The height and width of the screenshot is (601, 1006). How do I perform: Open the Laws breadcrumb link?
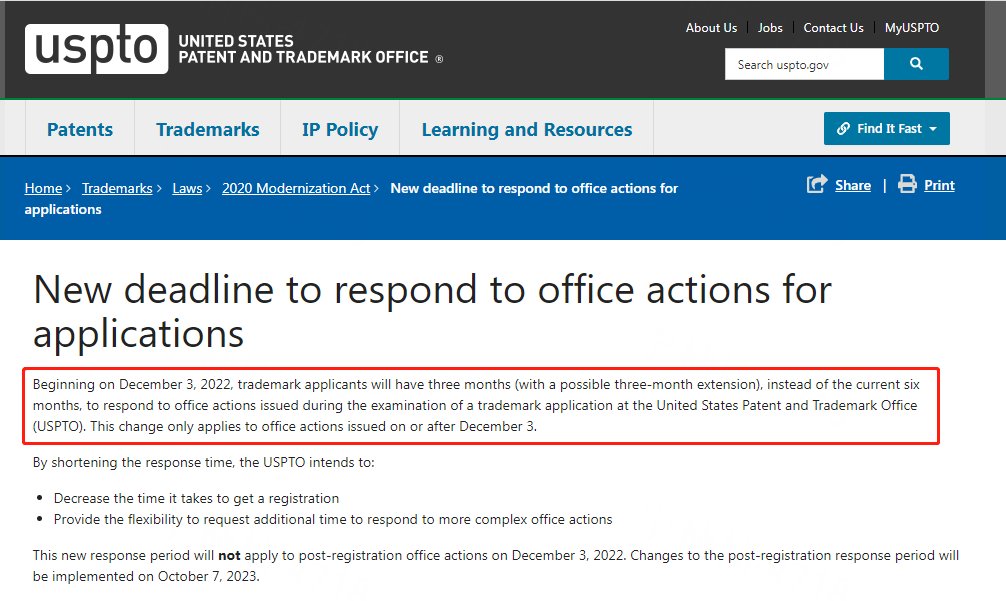click(187, 189)
